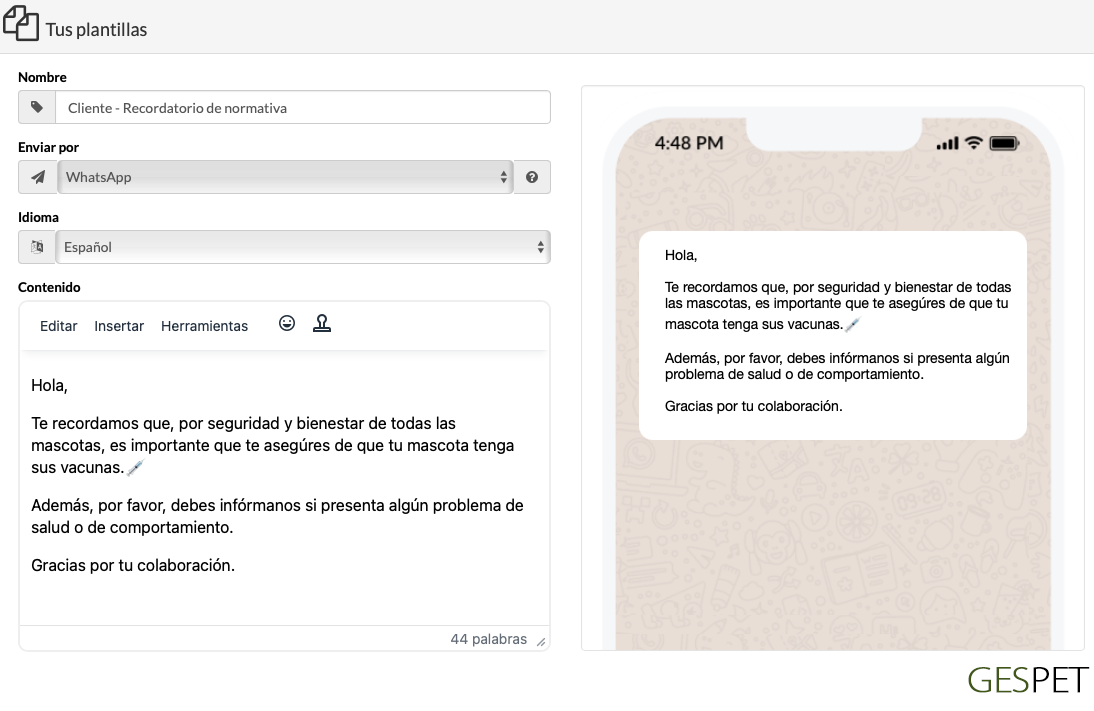Screen dimensions: 1094x711
Task: Click the paper plane icon next to Enviar por
Action: (x=37, y=177)
